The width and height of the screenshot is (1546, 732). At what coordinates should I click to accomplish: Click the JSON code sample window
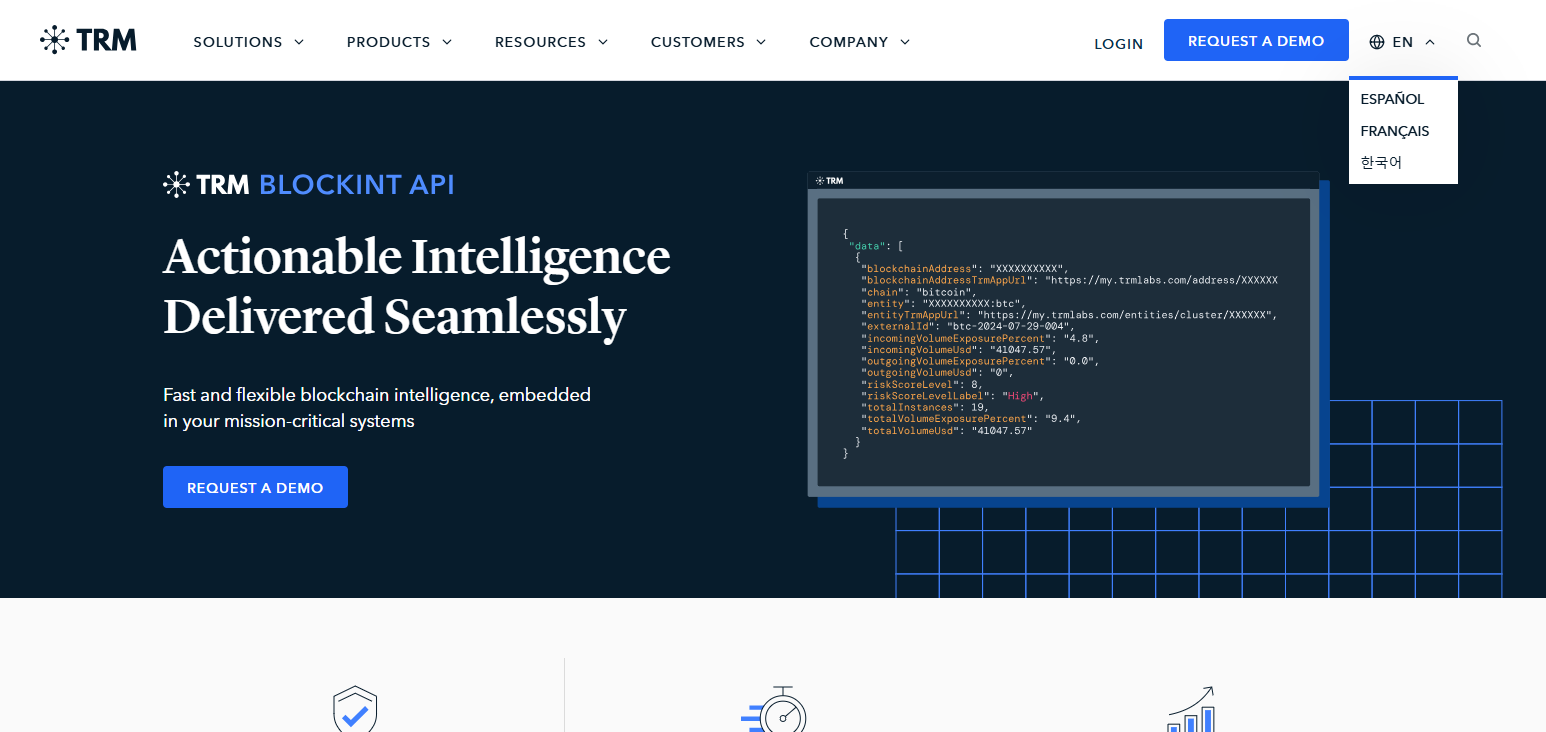(x=1063, y=334)
